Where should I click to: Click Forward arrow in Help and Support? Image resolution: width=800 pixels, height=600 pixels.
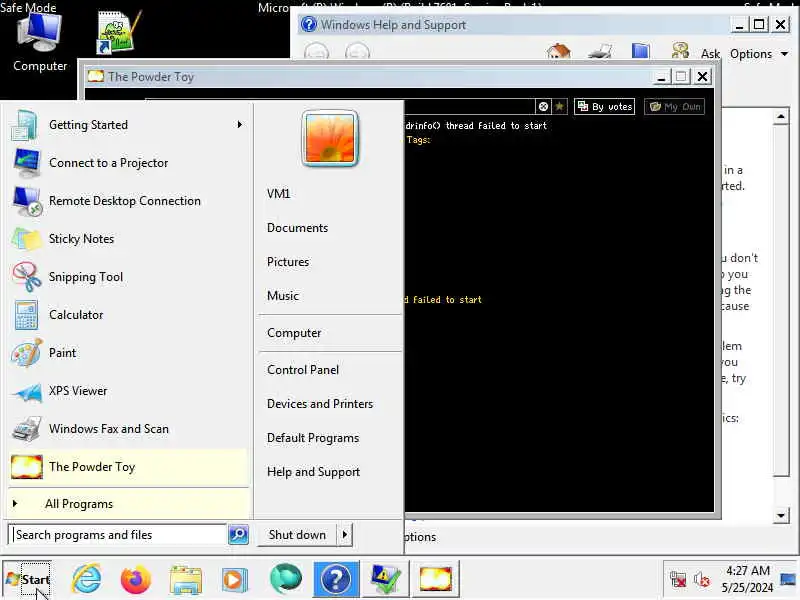357,52
